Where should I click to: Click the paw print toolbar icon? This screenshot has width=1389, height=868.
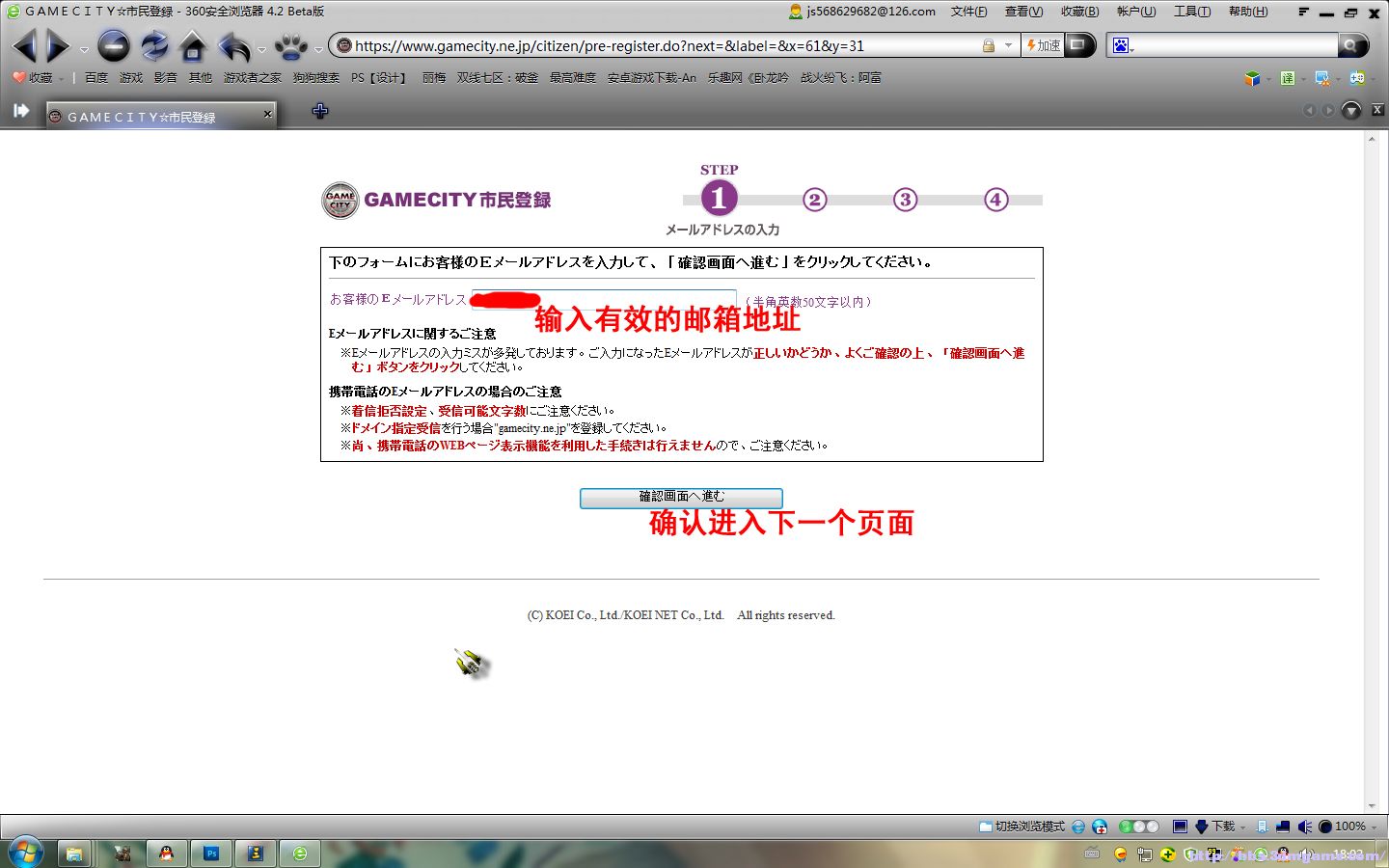tap(290, 45)
